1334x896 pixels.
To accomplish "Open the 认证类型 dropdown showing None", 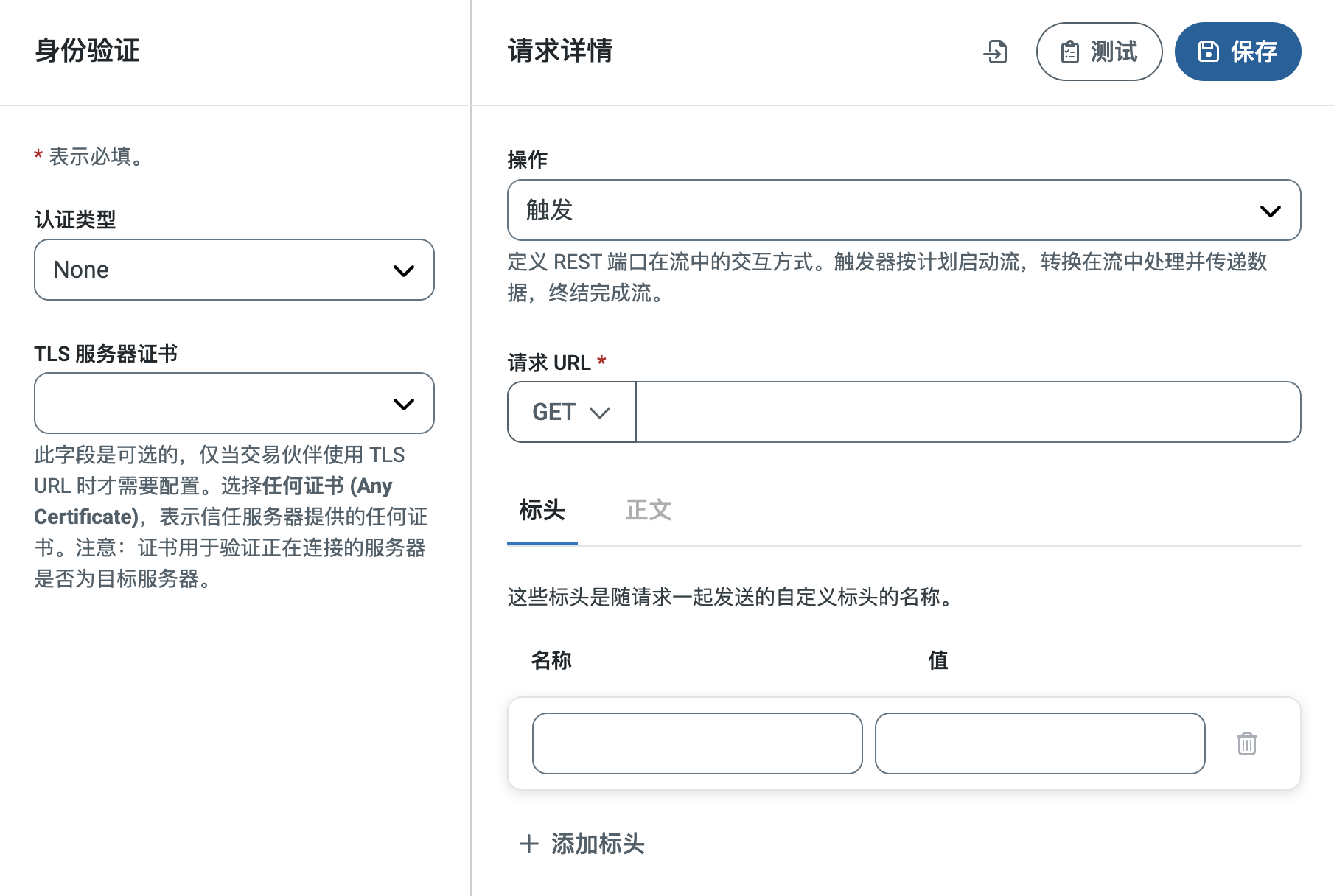I will 221,270.
